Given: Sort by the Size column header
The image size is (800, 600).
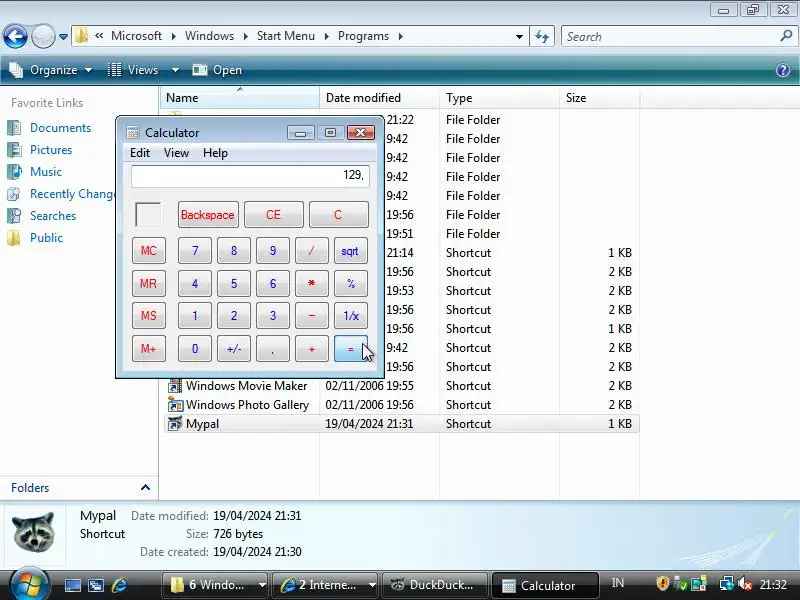Looking at the screenshot, I should pyautogui.click(x=599, y=97).
